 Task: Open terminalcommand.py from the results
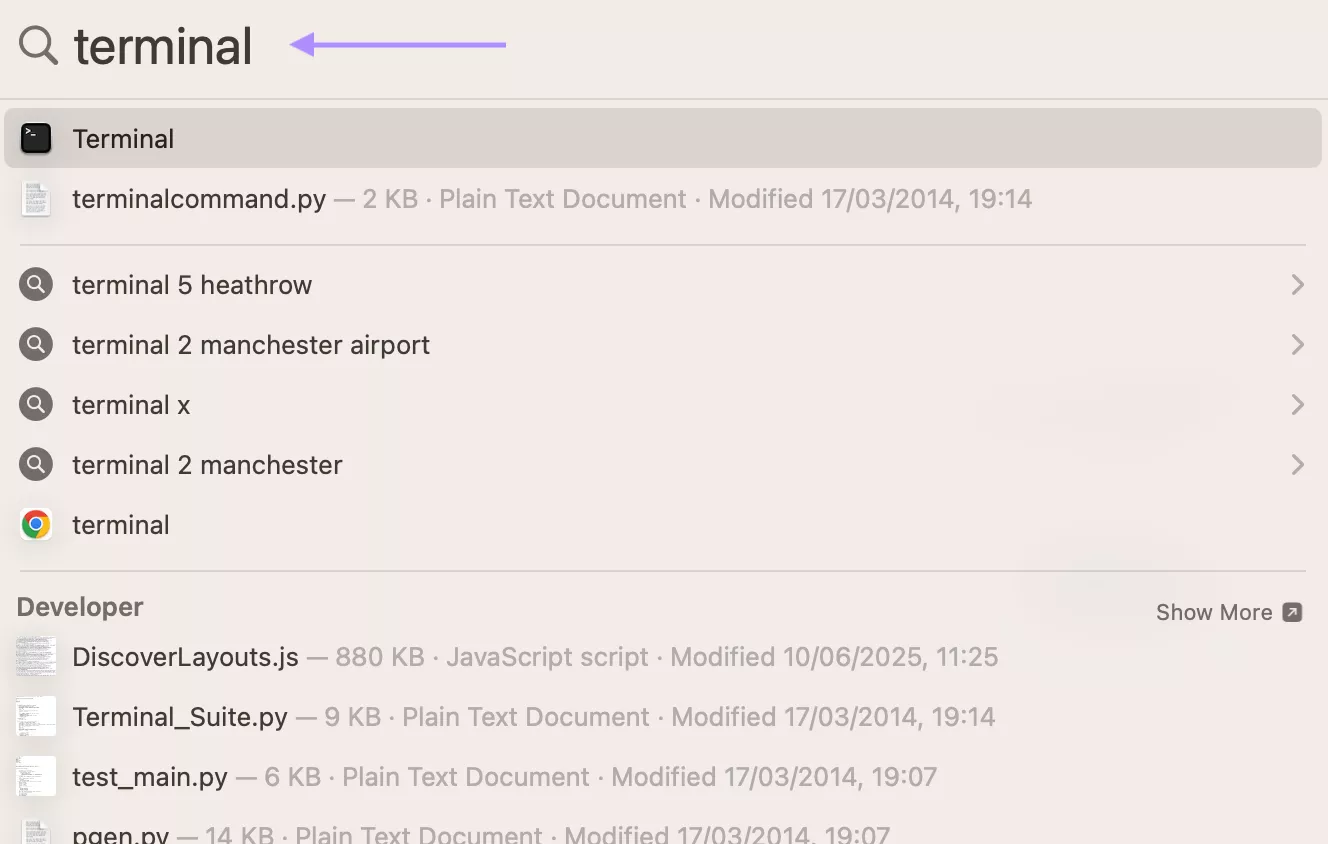199,199
